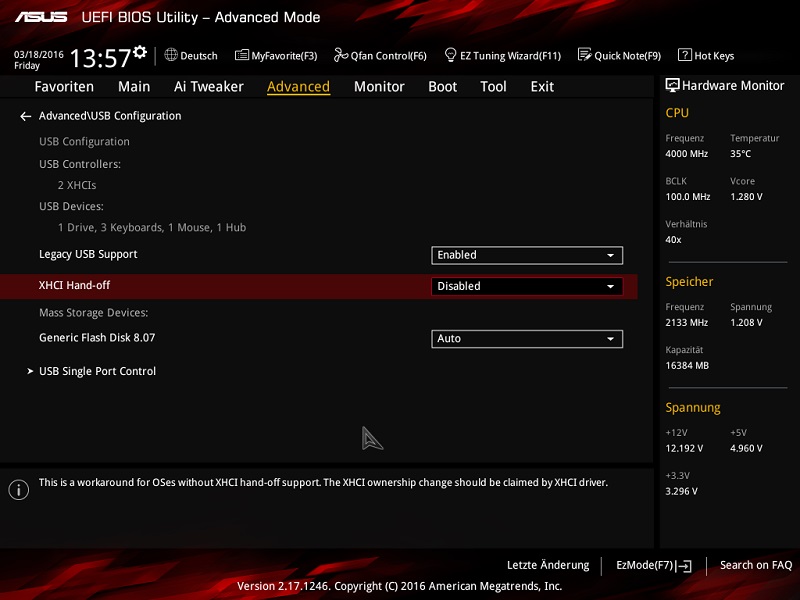800x600 pixels.
Task: Start EZ Tuning Wizard(F11) text label
Action: (x=510, y=56)
